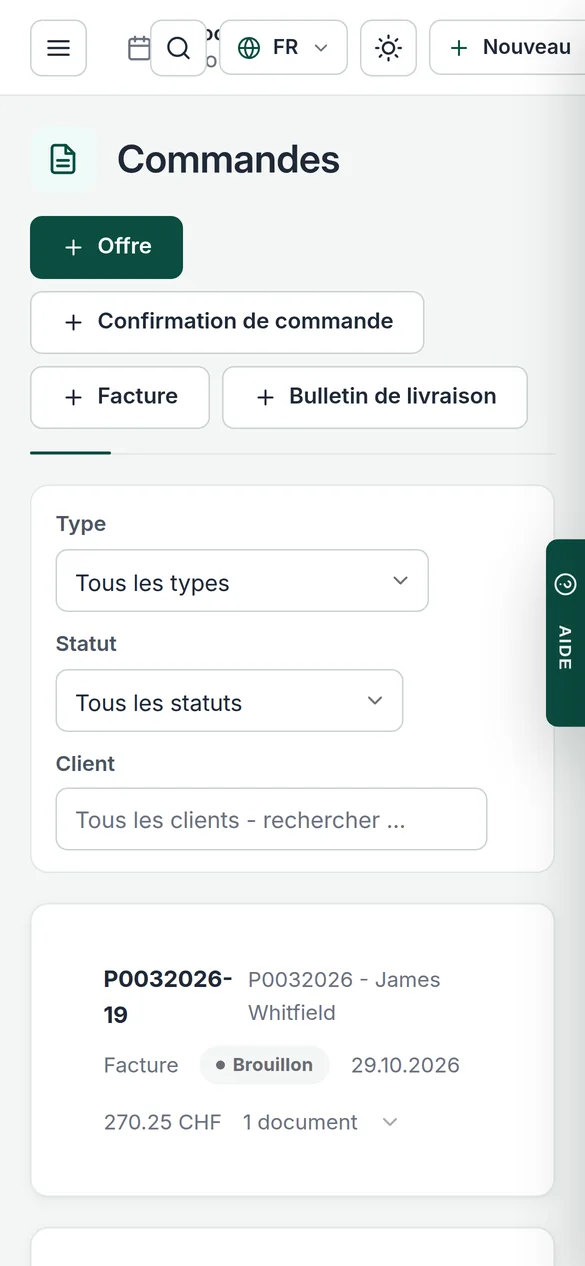The image size is (585, 1266).
Task: Click the Nouveau button
Action: coord(510,48)
